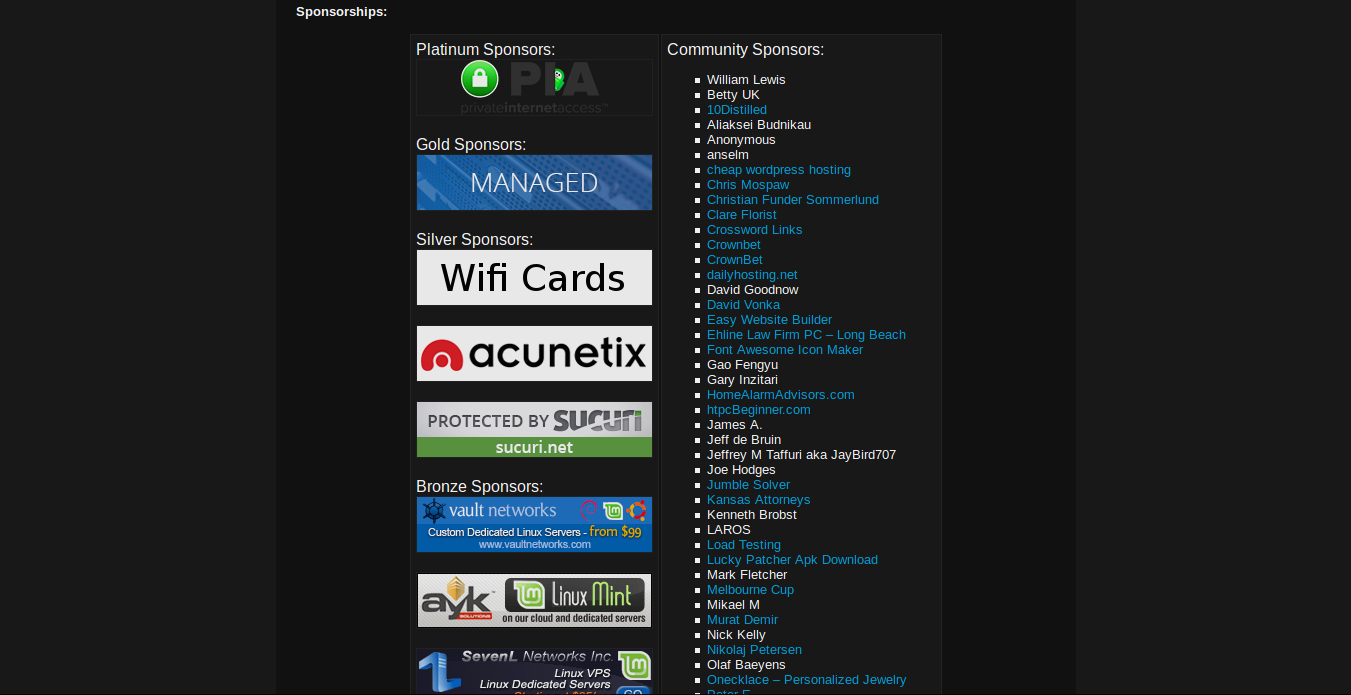
Task: Open HomeAlarmAdvisors.com
Action: (x=781, y=395)
